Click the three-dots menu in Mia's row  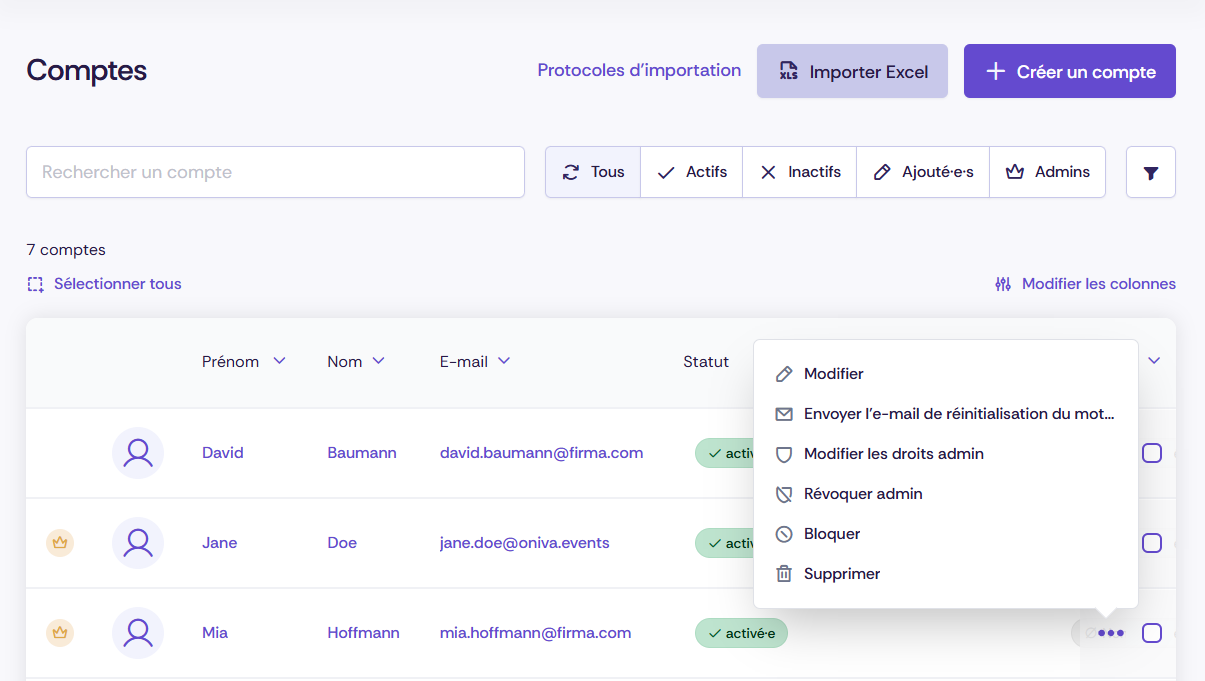click(x=1111, y=633)
